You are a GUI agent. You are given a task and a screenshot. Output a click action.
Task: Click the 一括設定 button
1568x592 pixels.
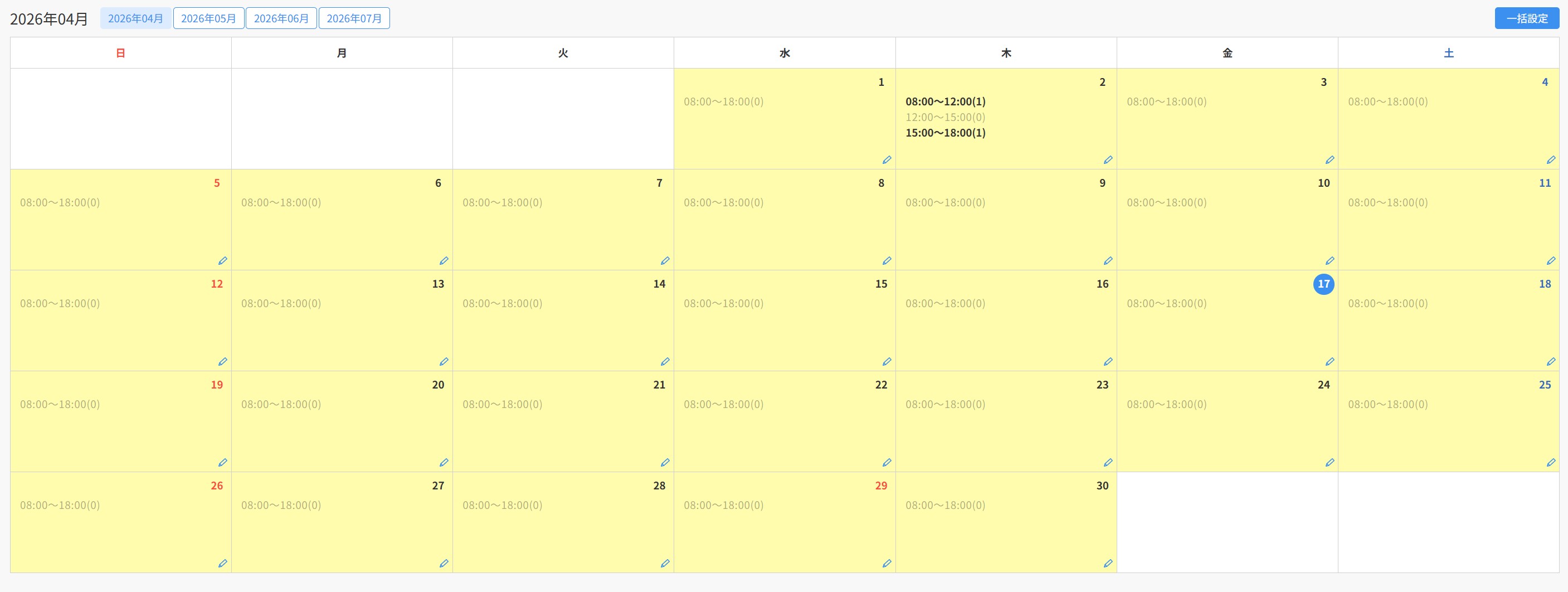[1526, 18]
